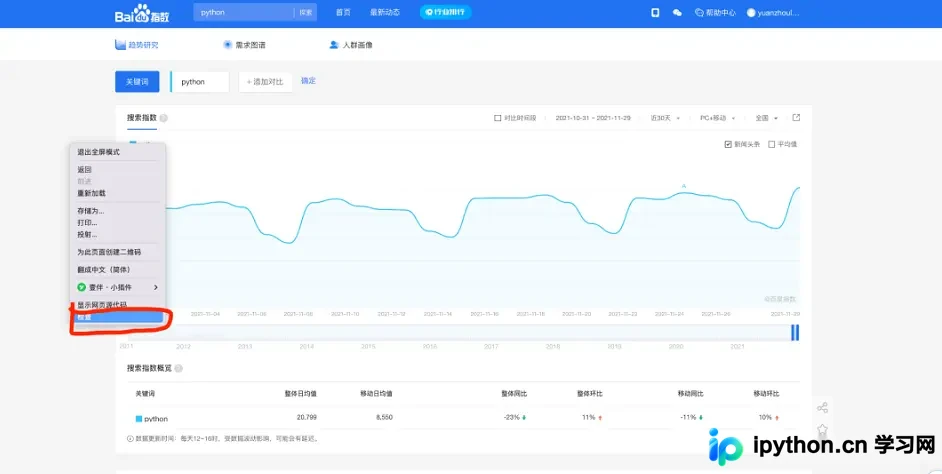Click the 20,799 value cell
The width and height of the screenshot is (942, 474).
306,418
